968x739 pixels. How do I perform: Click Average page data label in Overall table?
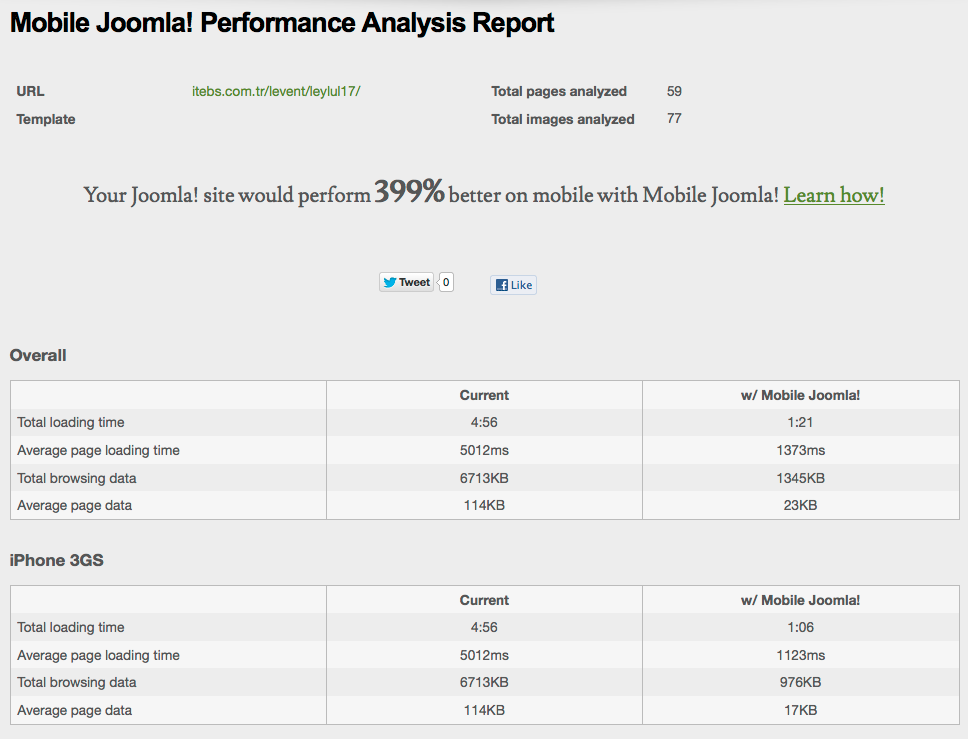click(x=75, y=505)
